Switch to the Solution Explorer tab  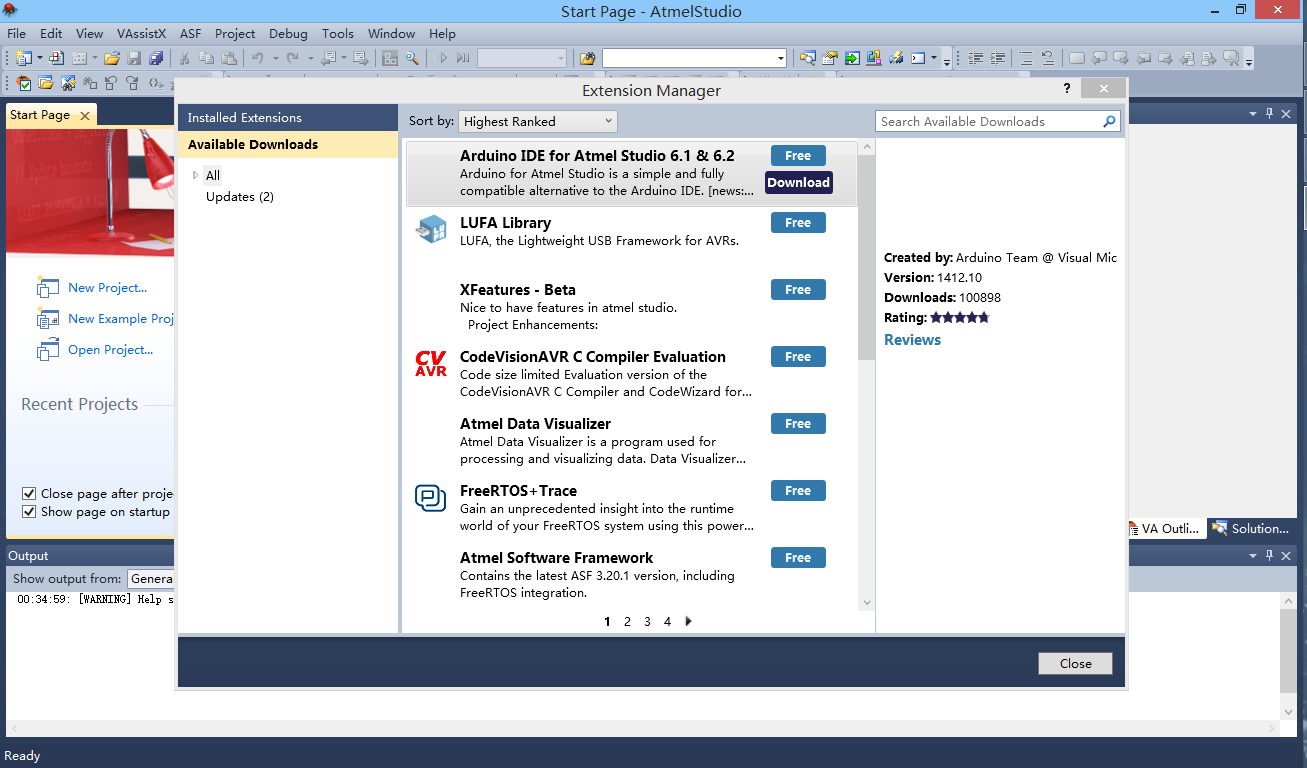click(x=1253, y=528)
